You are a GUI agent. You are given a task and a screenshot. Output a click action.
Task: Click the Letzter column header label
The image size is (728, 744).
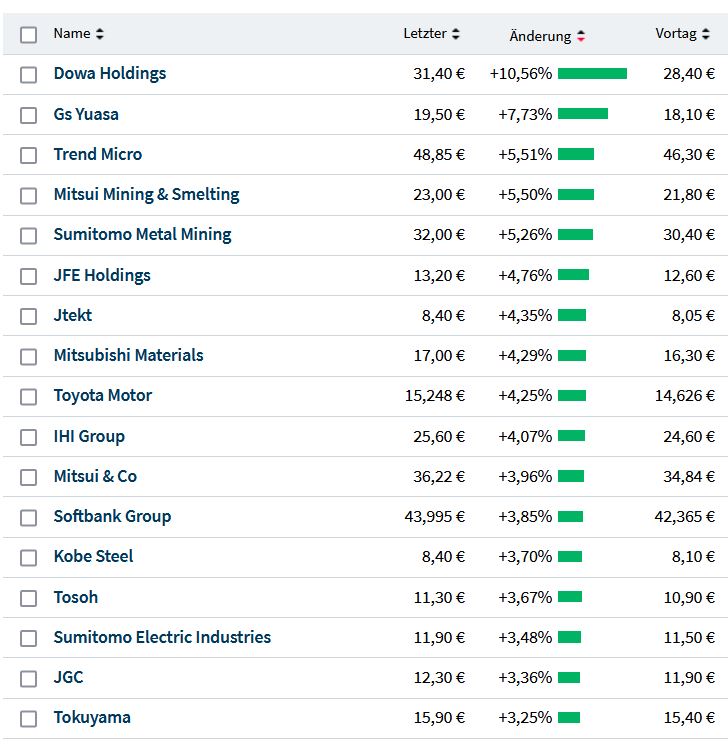(x=425, y=34)
